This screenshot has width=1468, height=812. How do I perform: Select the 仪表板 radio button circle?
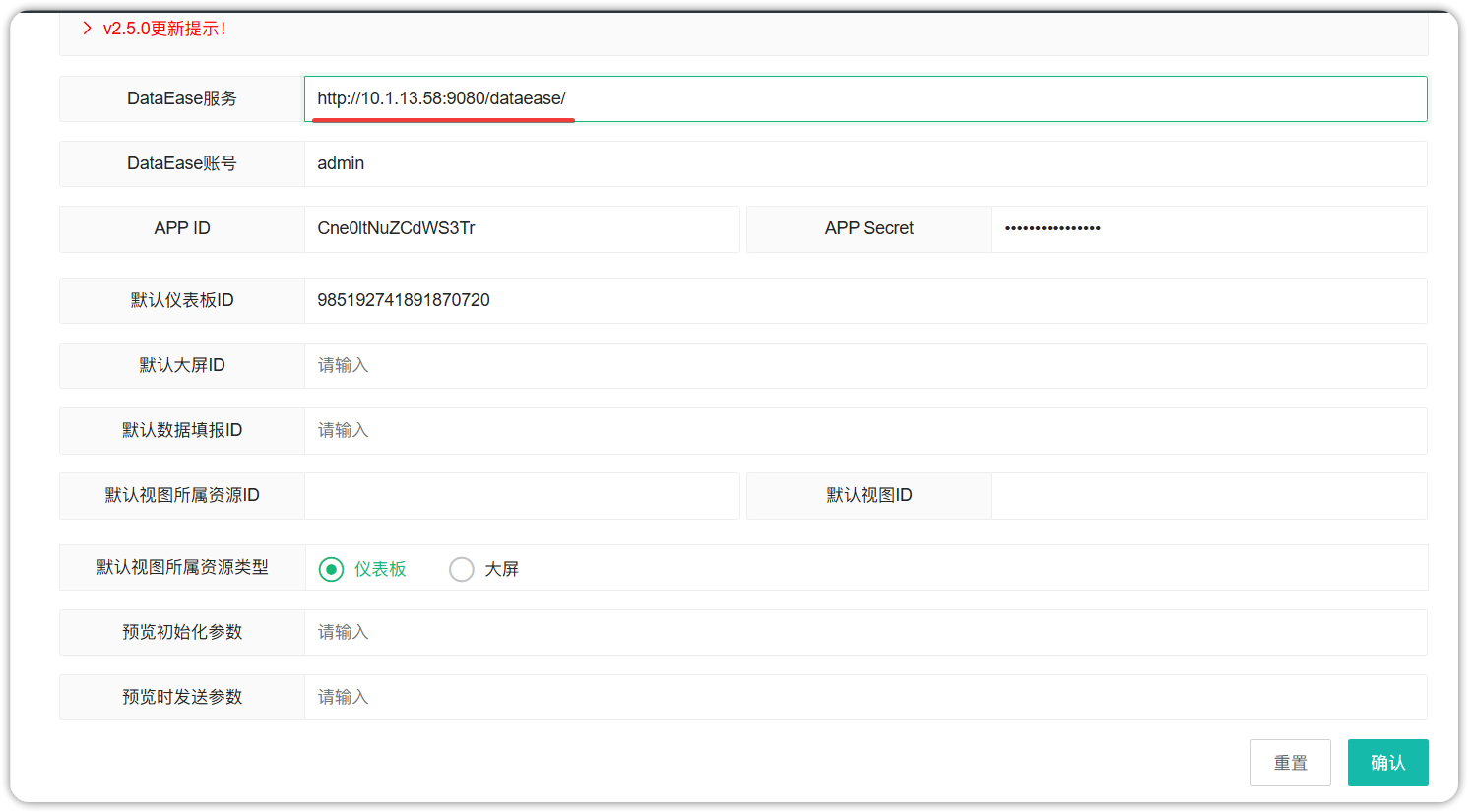[x=332, y=569]
